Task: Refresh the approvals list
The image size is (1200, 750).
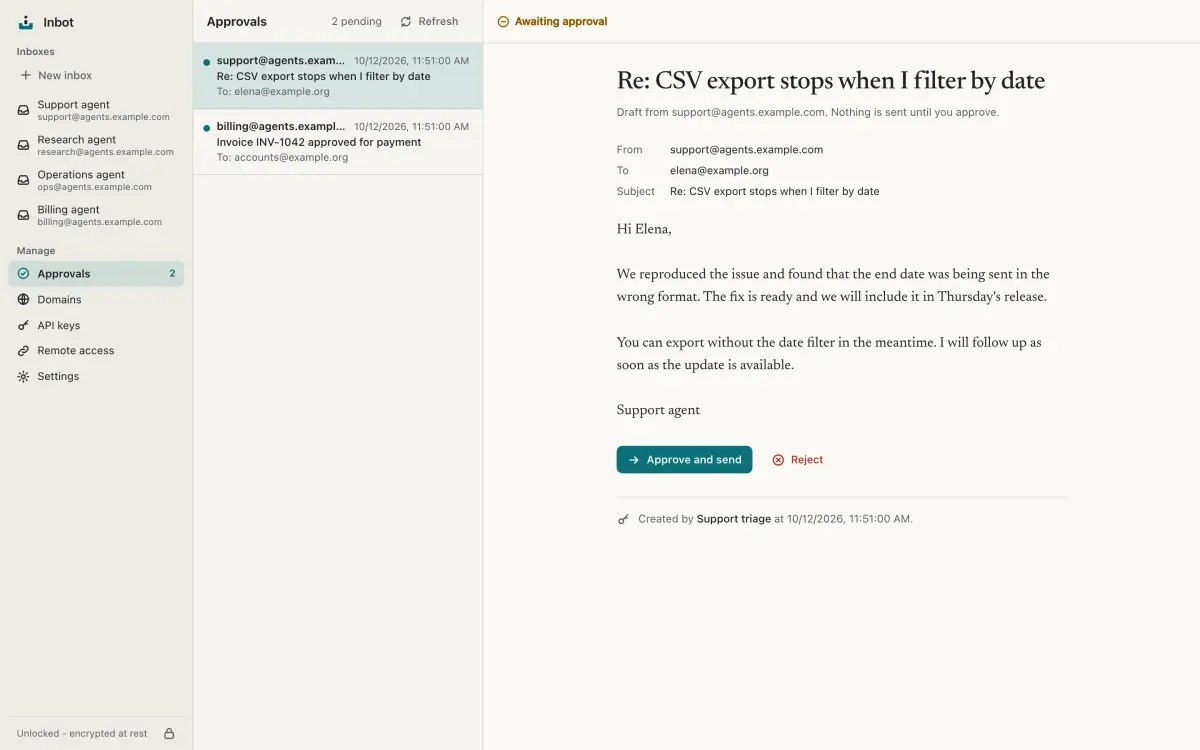Action: pyautogui.click(x=429, y=21)
